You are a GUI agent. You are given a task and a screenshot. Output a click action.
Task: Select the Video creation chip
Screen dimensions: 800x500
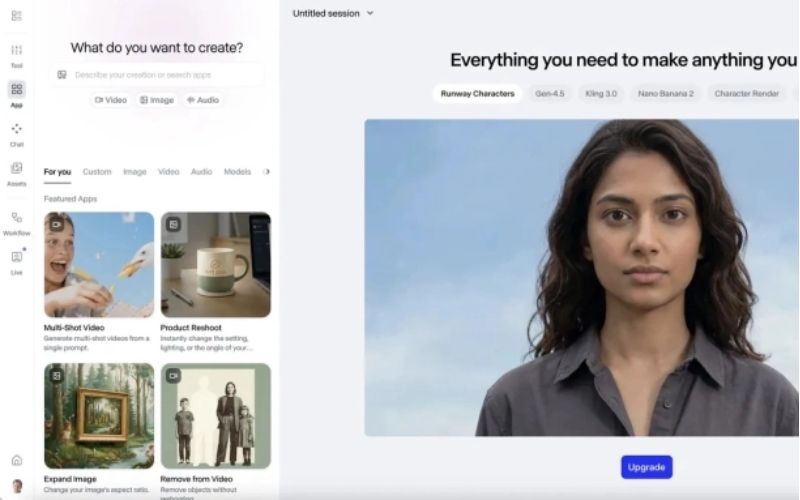point(111,100)
